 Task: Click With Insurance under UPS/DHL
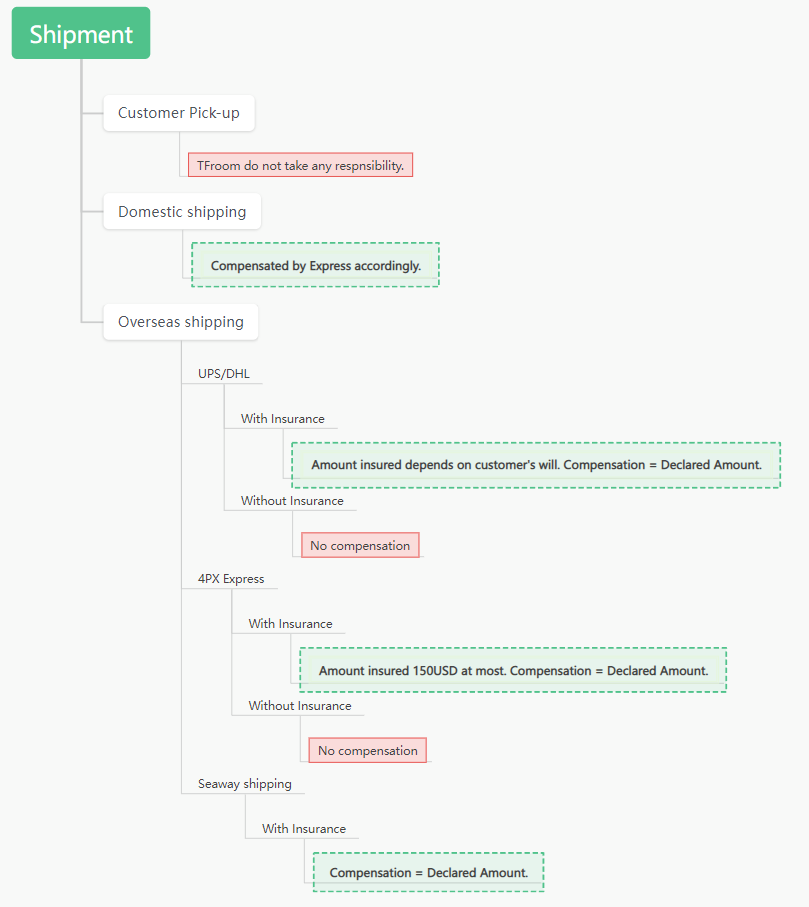click(282, 419)
